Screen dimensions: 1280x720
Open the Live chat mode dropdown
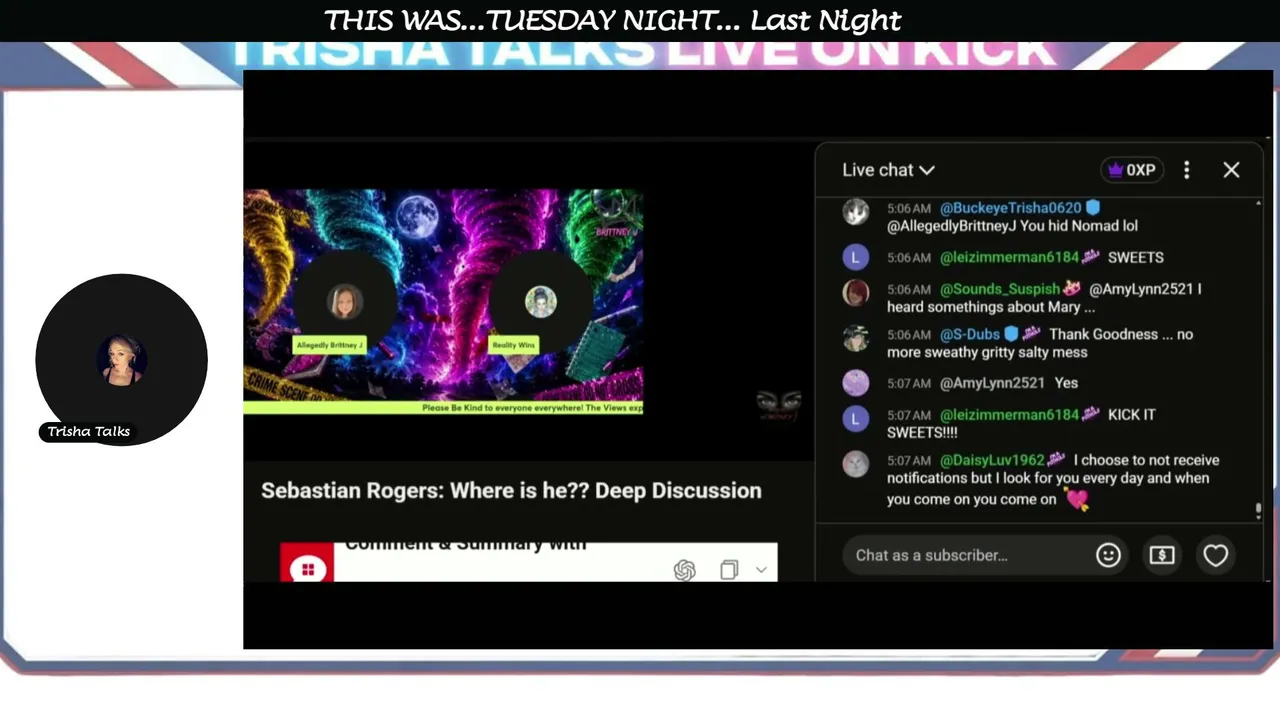888,170
